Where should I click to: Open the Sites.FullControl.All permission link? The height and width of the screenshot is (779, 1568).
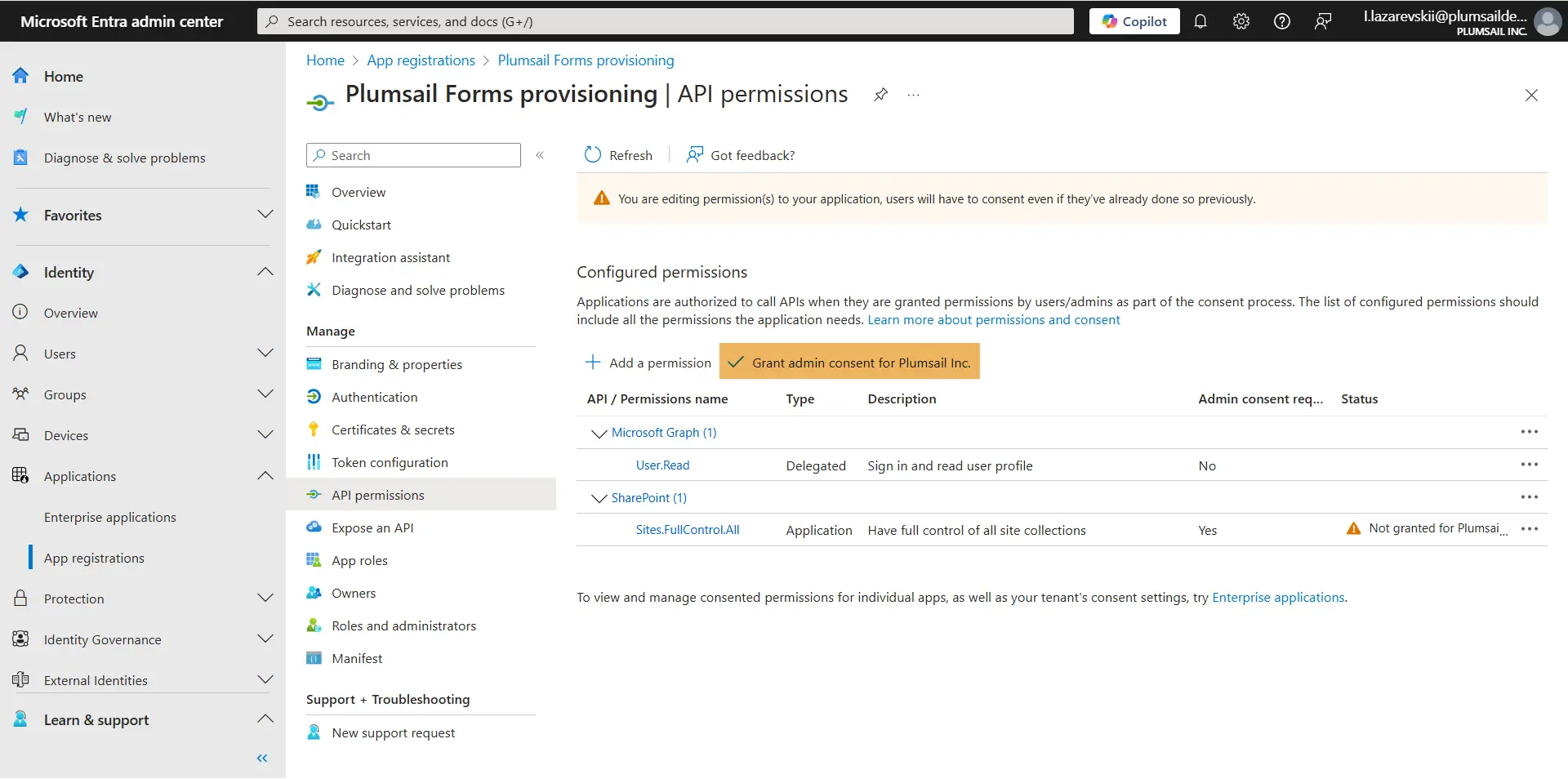pos(688,530)
